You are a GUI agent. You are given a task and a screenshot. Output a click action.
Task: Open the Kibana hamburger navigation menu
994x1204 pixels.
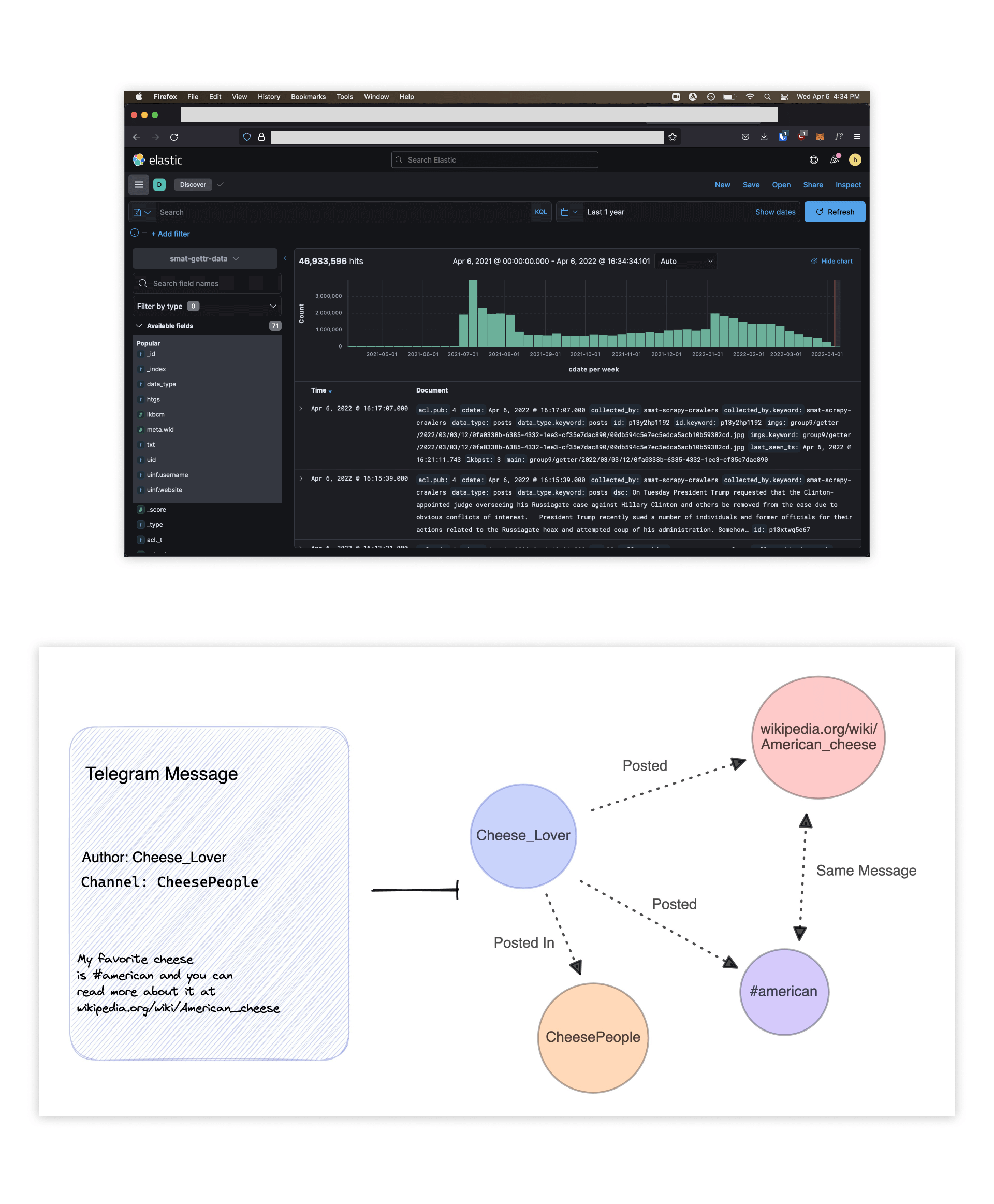point(139,184)
